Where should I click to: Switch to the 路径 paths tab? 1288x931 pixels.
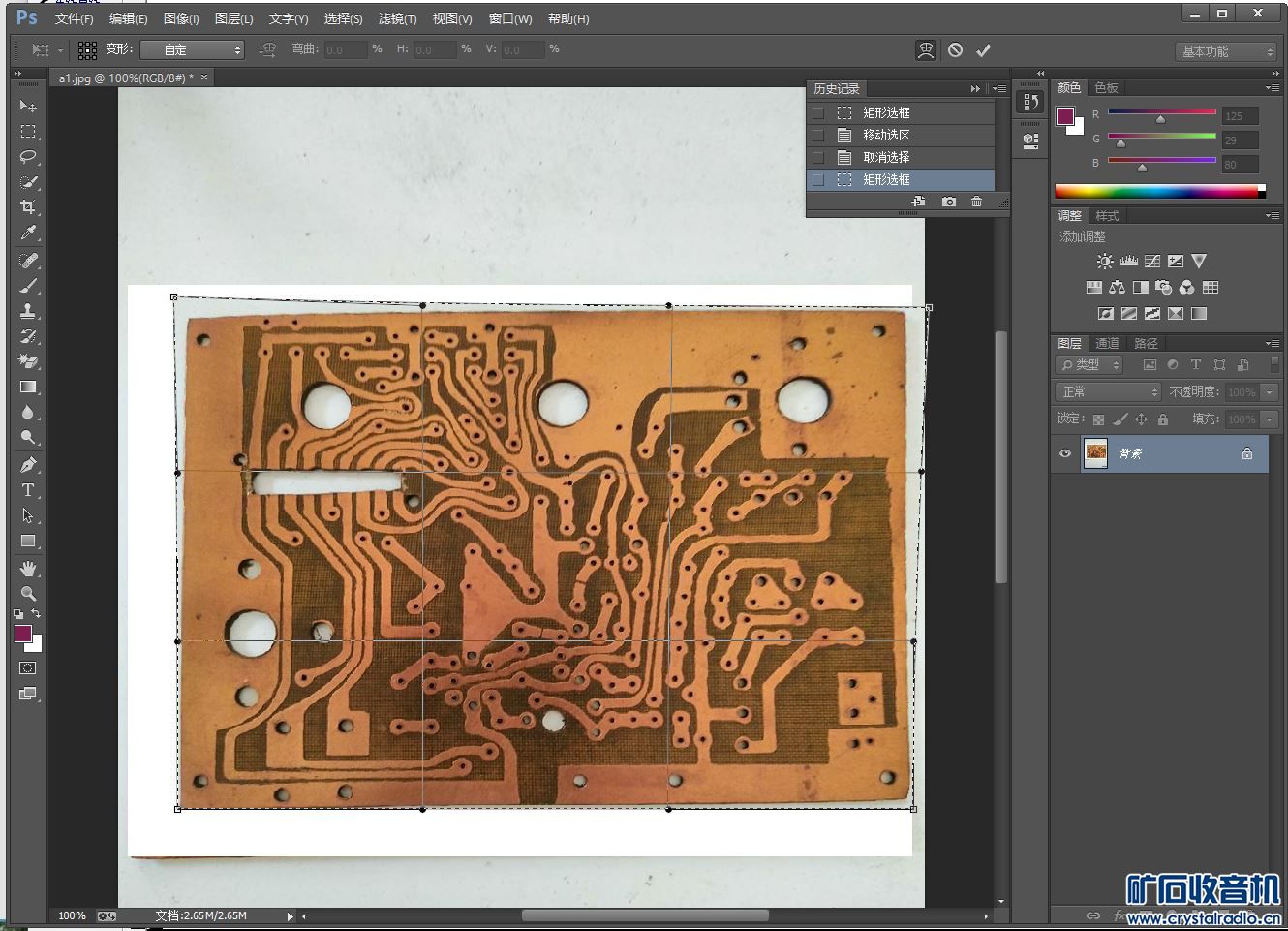pos(1146,343)
